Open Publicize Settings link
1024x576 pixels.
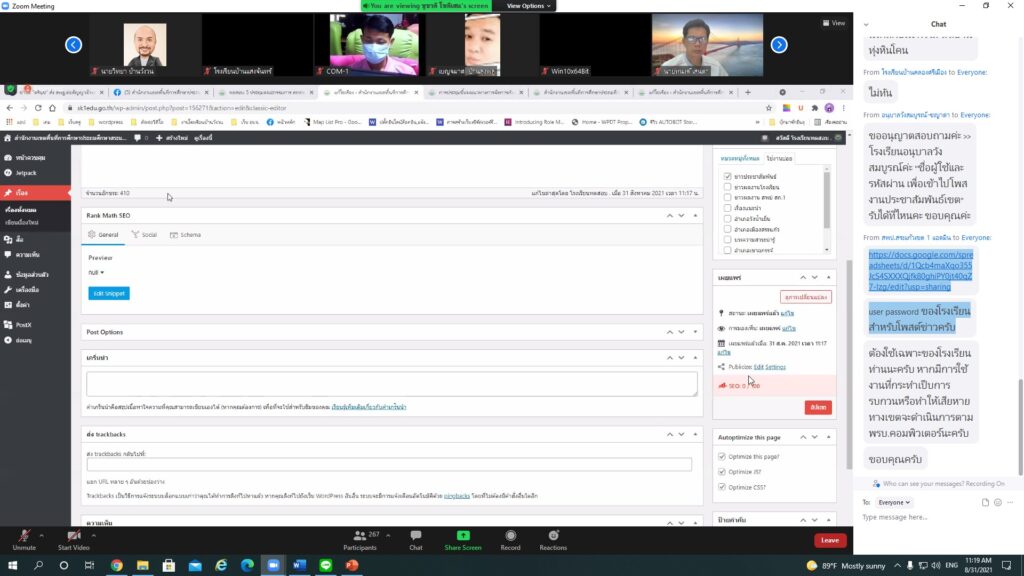coord(775,367)
